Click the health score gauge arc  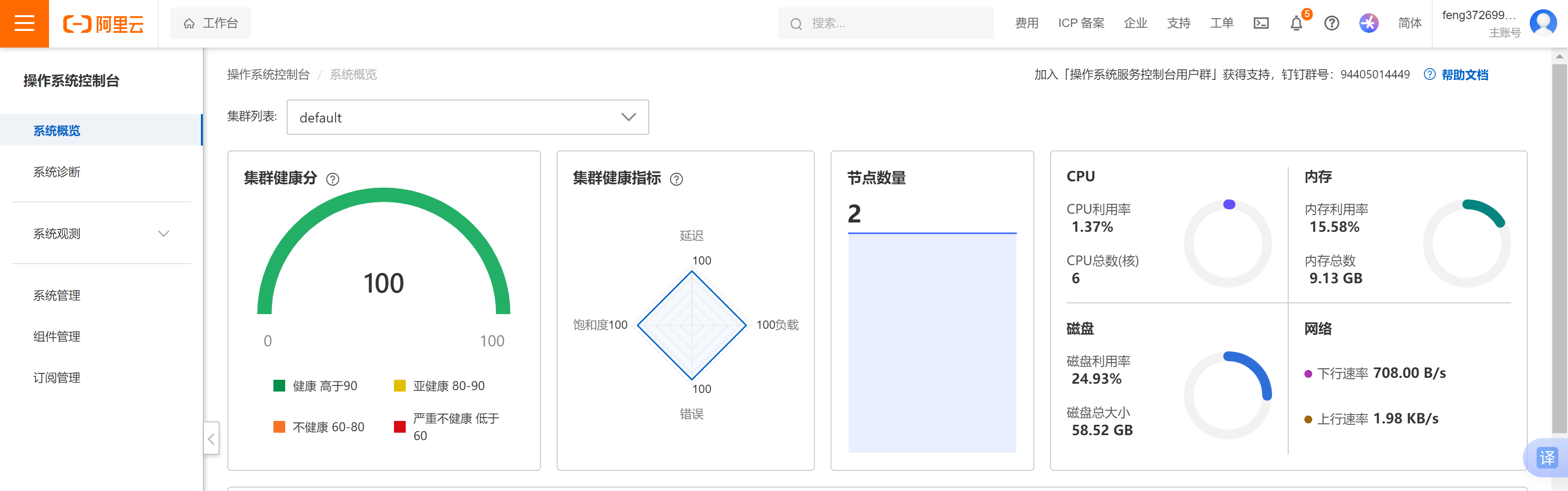[384, 195]
